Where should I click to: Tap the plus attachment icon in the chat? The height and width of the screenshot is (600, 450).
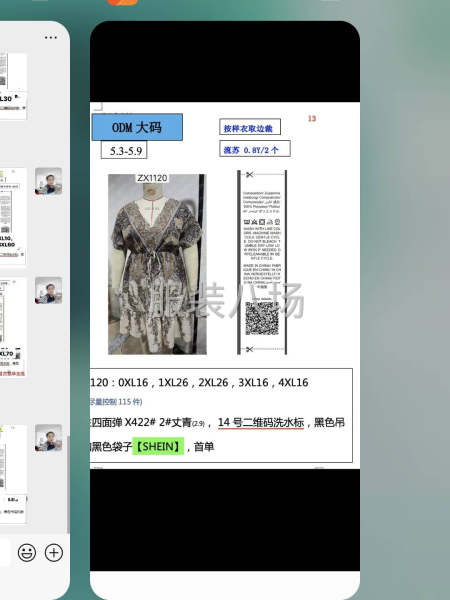(x=54, y=553)
